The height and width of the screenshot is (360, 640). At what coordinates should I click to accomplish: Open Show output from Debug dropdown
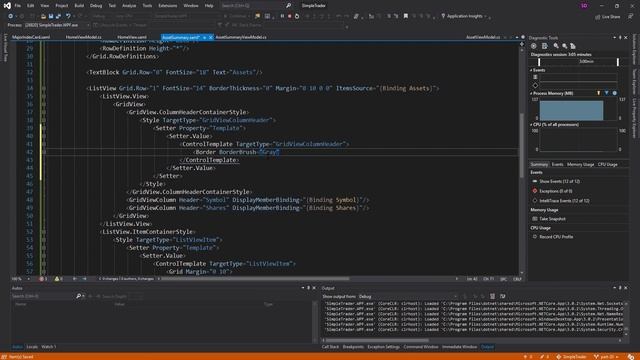[x=408, y=296]
